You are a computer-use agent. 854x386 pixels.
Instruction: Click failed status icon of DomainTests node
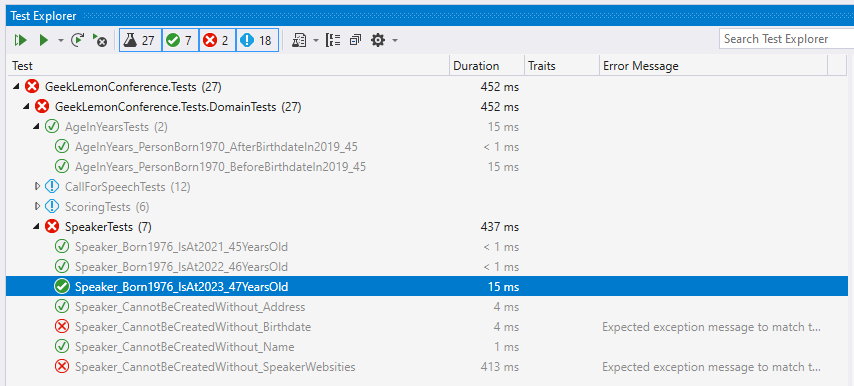42,107
